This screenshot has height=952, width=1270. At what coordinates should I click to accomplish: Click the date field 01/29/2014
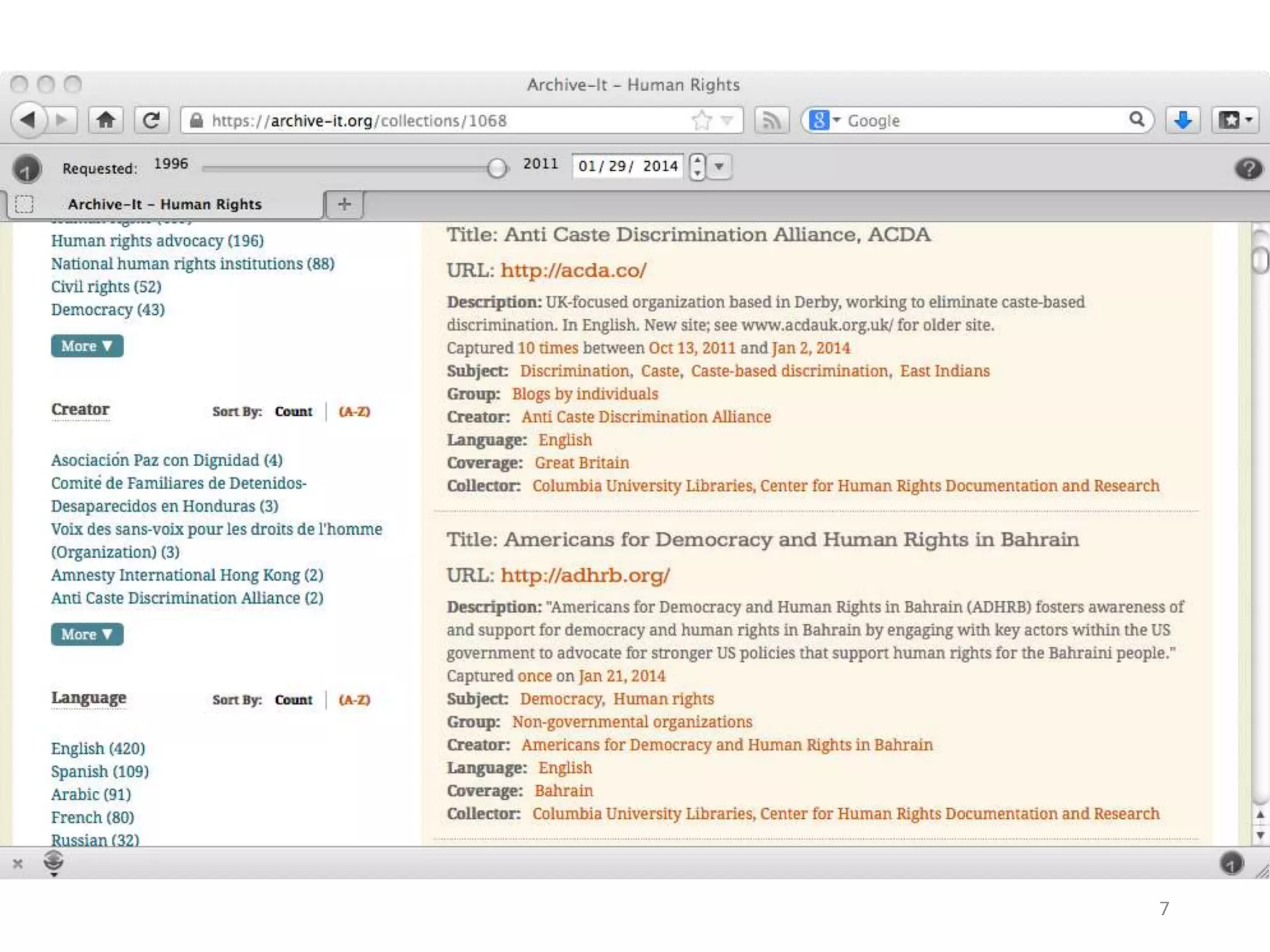coord(628,166)
